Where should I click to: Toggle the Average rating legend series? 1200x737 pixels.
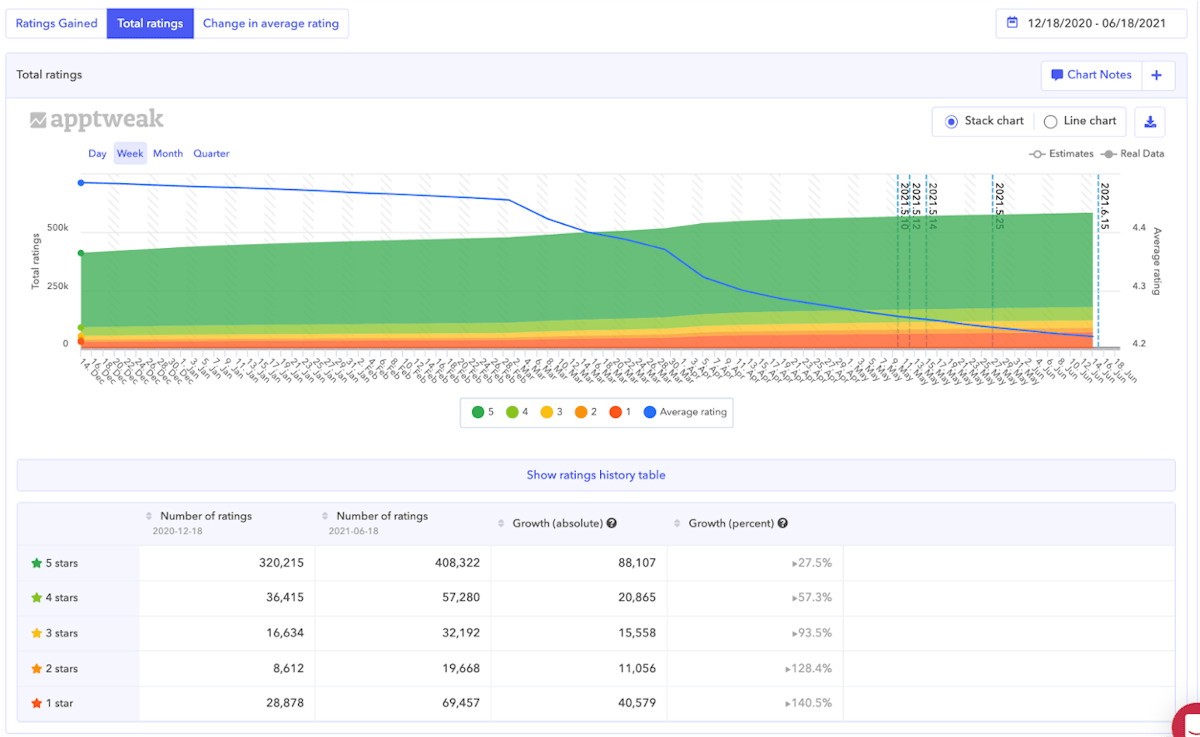pos(686,411)
